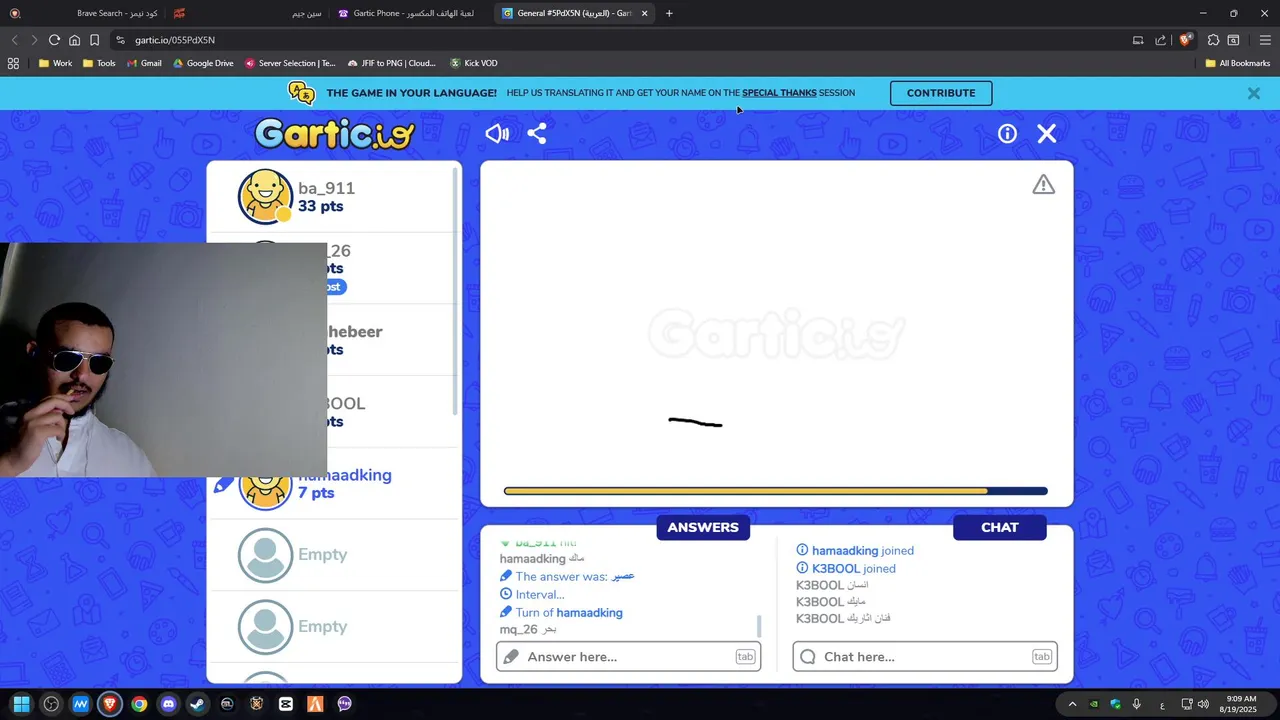Viewport: 1280px width, 720px height.
Task: Click ba_911 player avatar
Action: click(x=265, y=196)
